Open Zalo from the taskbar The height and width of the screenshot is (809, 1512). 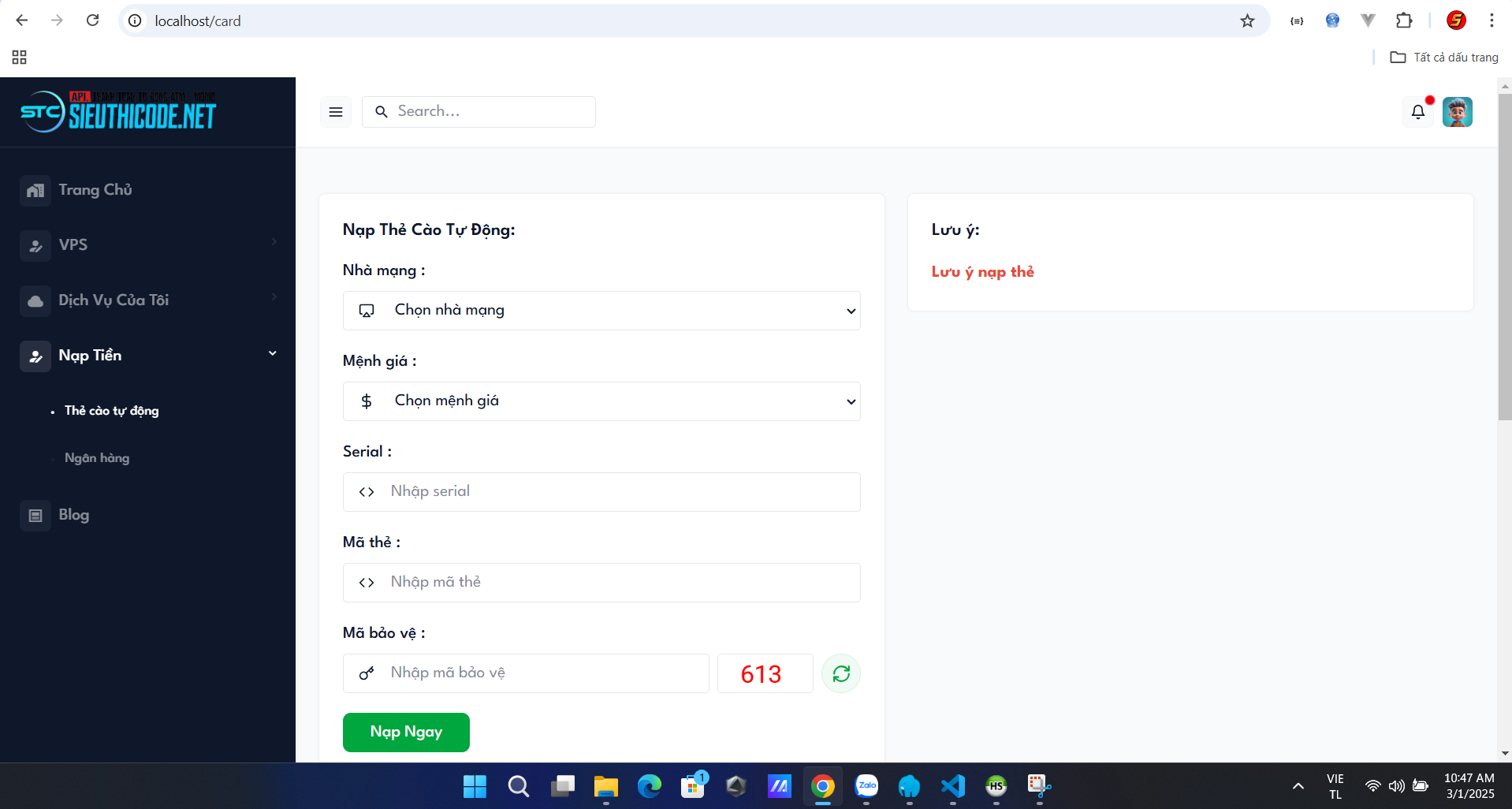tap(866, 786)
